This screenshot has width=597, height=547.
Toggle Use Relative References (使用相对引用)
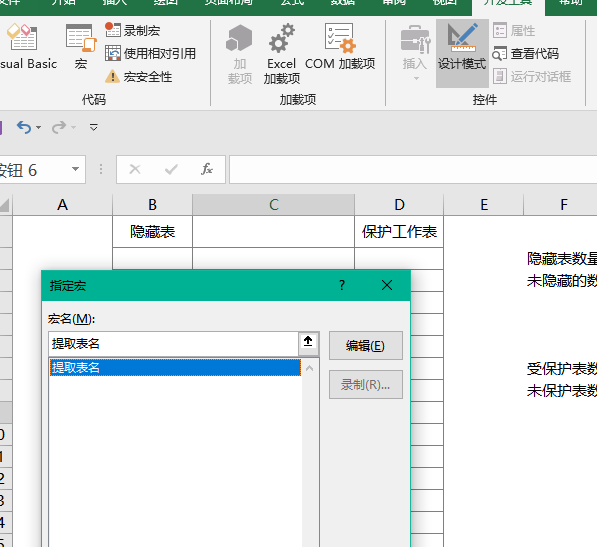150,54
